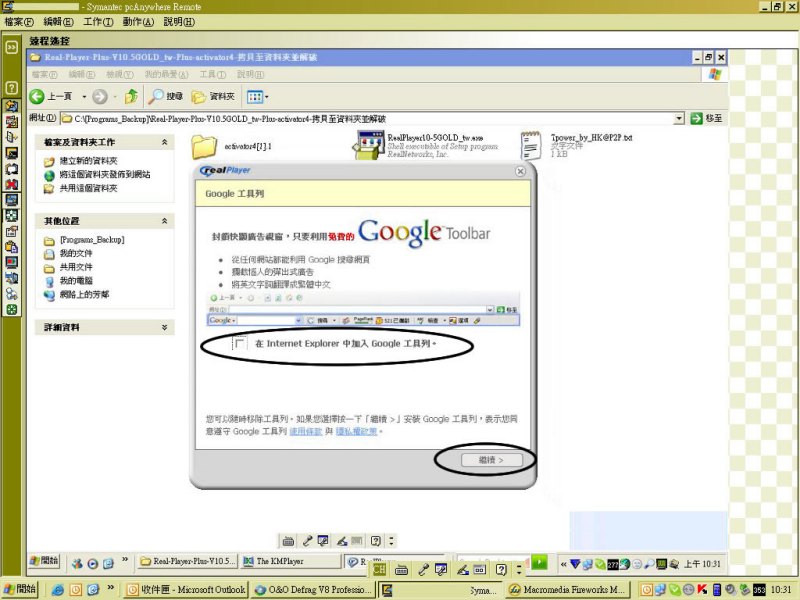Toggle the 資料夾 folders pane button
Viewport: 800px width, 600px height.
[213, 96]
